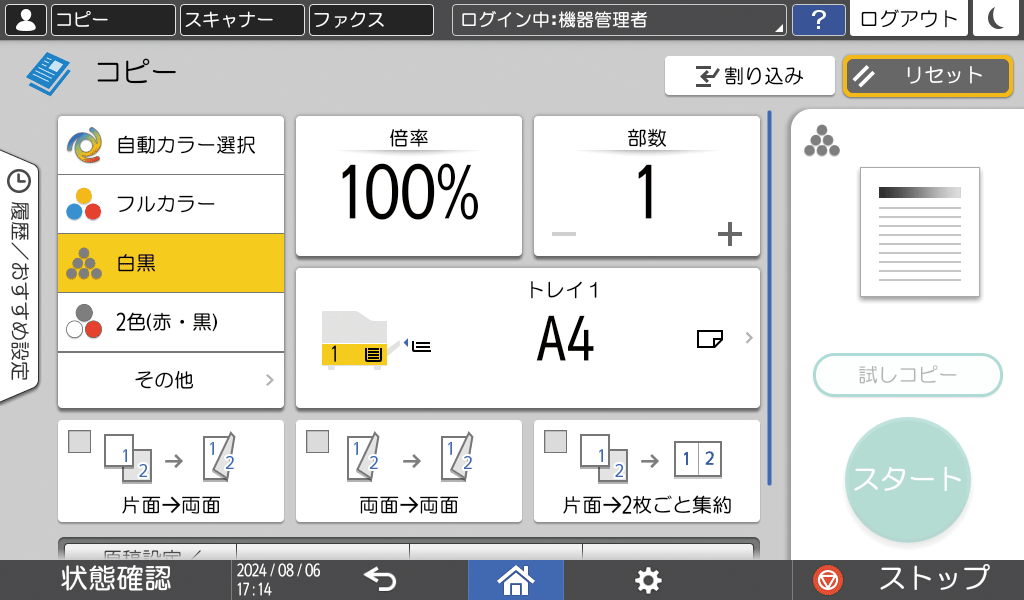1024x600 pixels.
Task: Tap the home icon in the bottom bar
Action: [x=516, y=578]
